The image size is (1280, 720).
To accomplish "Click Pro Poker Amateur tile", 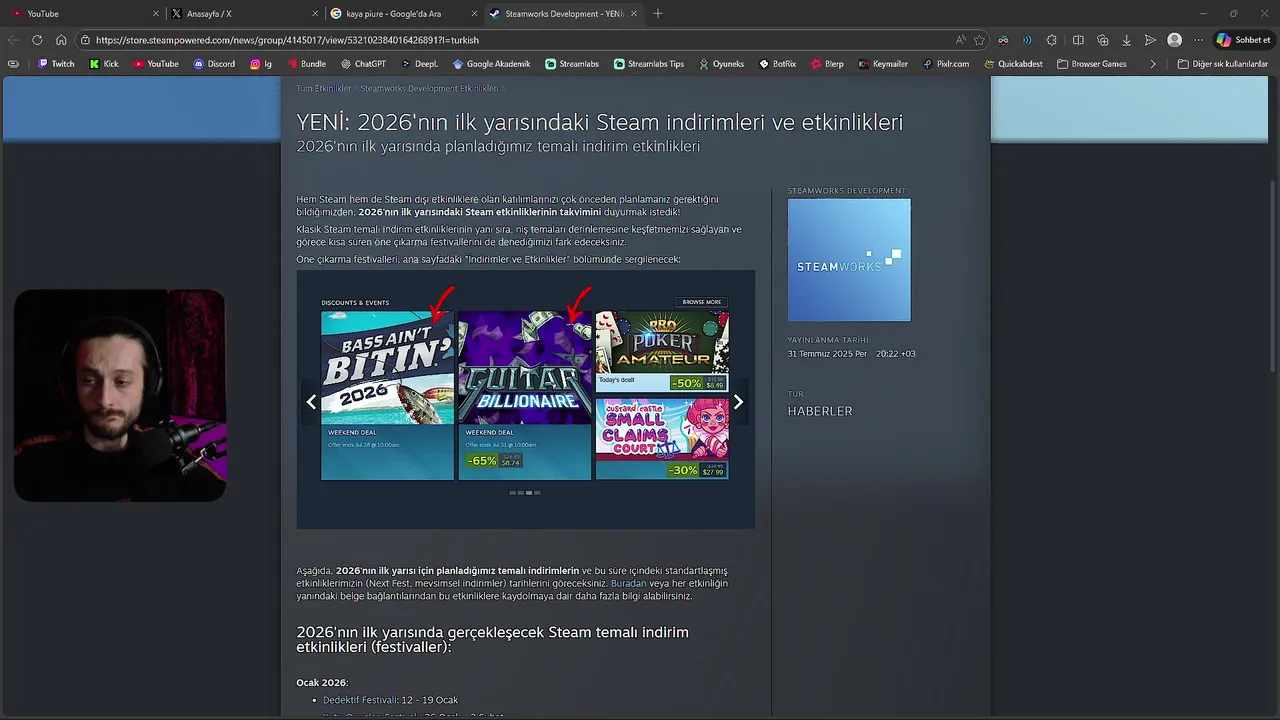I will coord(662,352).
